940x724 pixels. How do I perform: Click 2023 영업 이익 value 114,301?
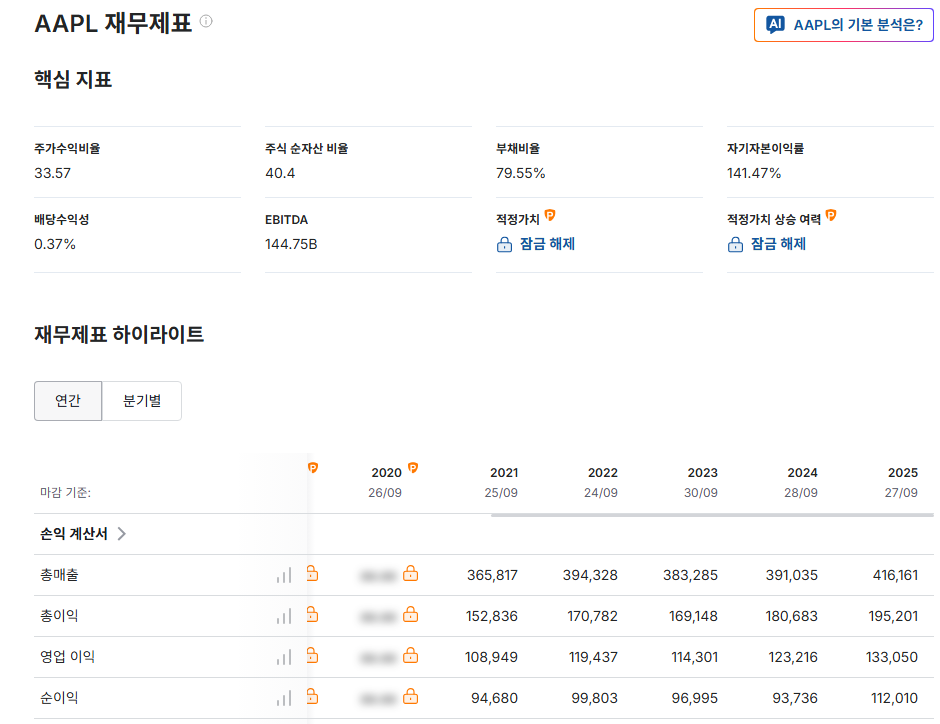tap(695, 657)
